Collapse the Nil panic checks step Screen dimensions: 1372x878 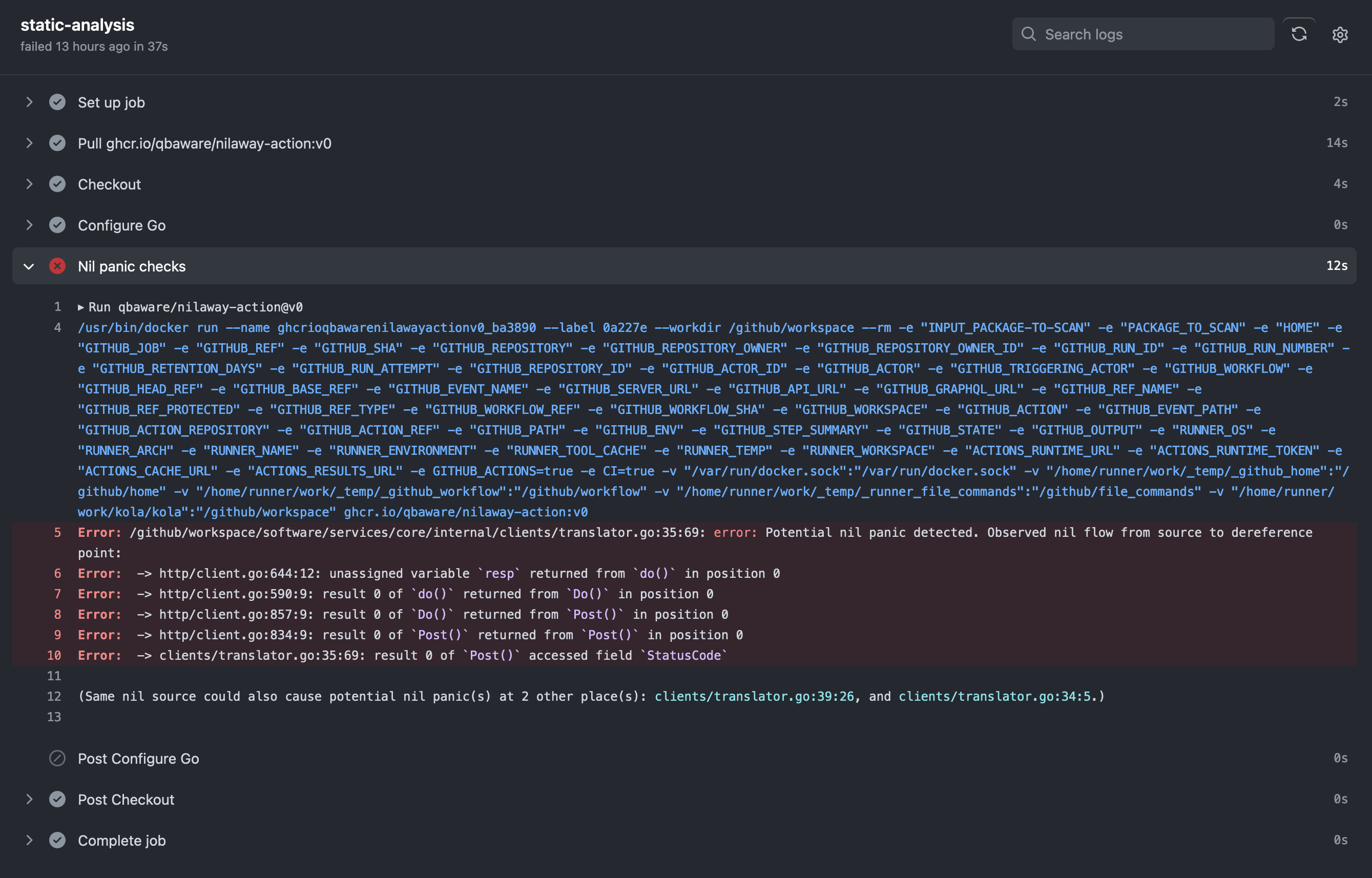tap(29, 266)
